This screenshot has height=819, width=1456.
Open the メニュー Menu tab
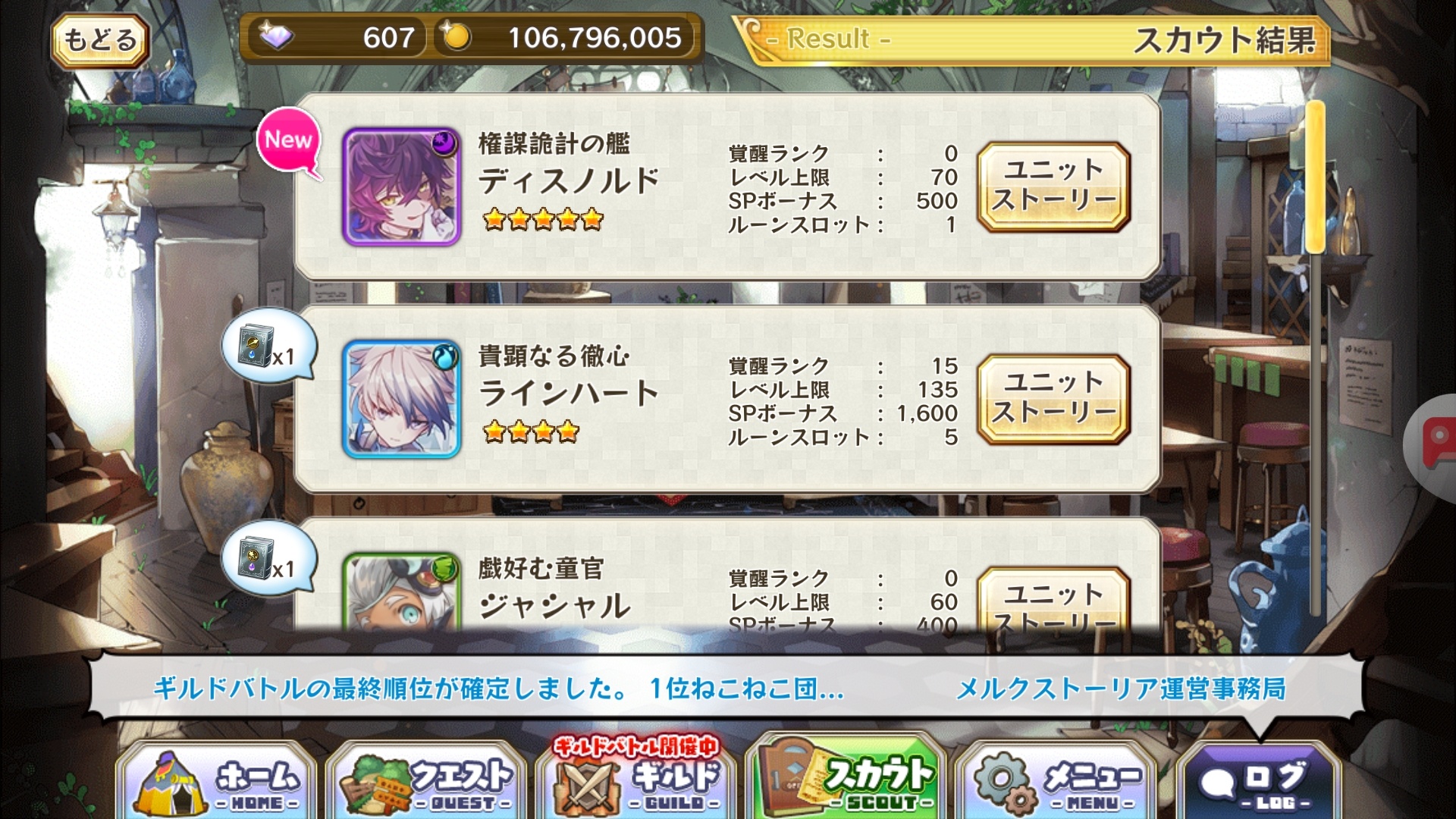tap(1056, 781)
